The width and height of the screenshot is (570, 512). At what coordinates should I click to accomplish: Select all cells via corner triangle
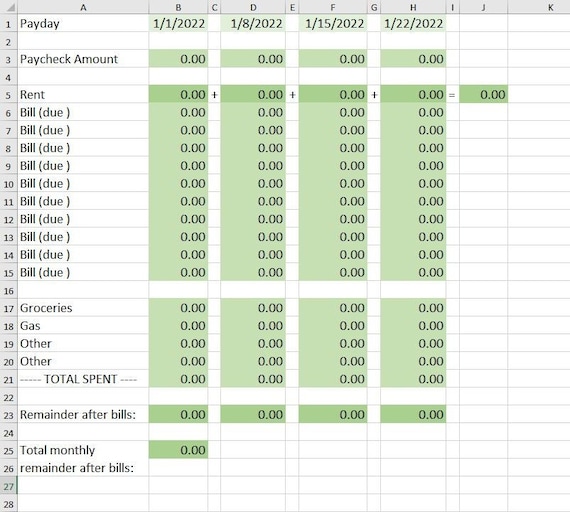9,7
